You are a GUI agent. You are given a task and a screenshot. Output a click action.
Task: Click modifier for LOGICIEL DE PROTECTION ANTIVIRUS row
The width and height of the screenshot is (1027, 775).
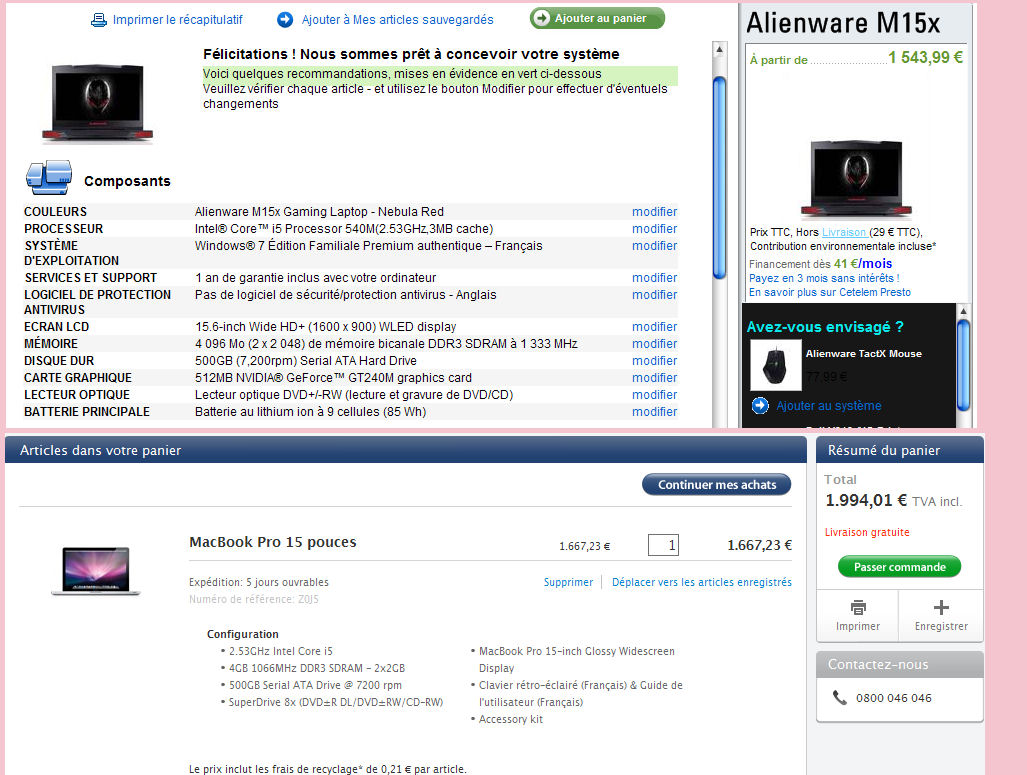654,295
